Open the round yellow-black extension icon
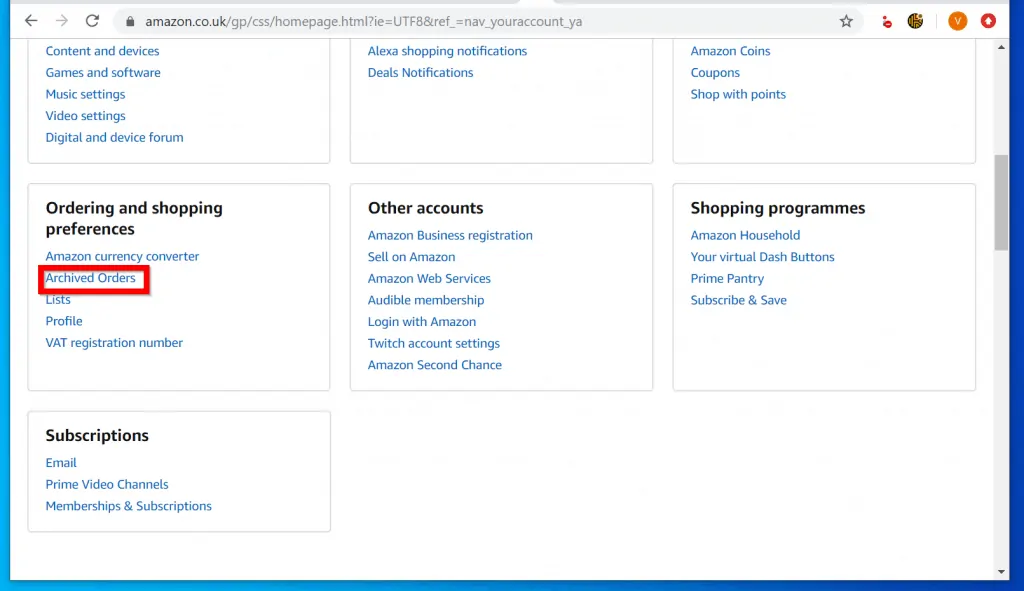The width and height of the screenshot is (1024, 591). click(x=916, y=21)
